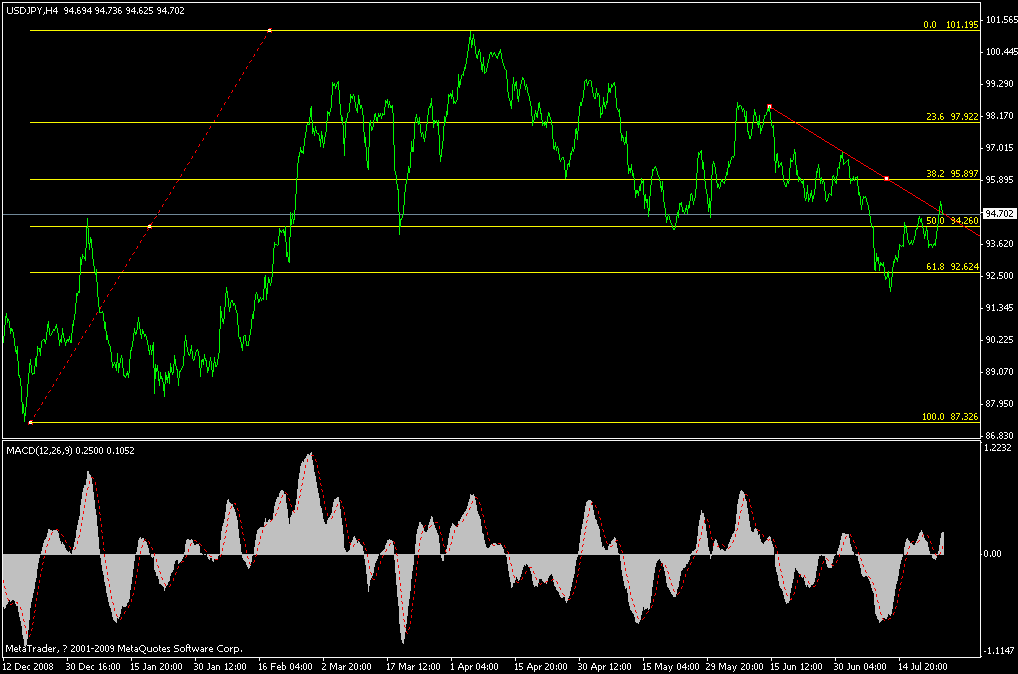
Task: Click the 91.345 price scale value
Action: tap(1000, 308)
